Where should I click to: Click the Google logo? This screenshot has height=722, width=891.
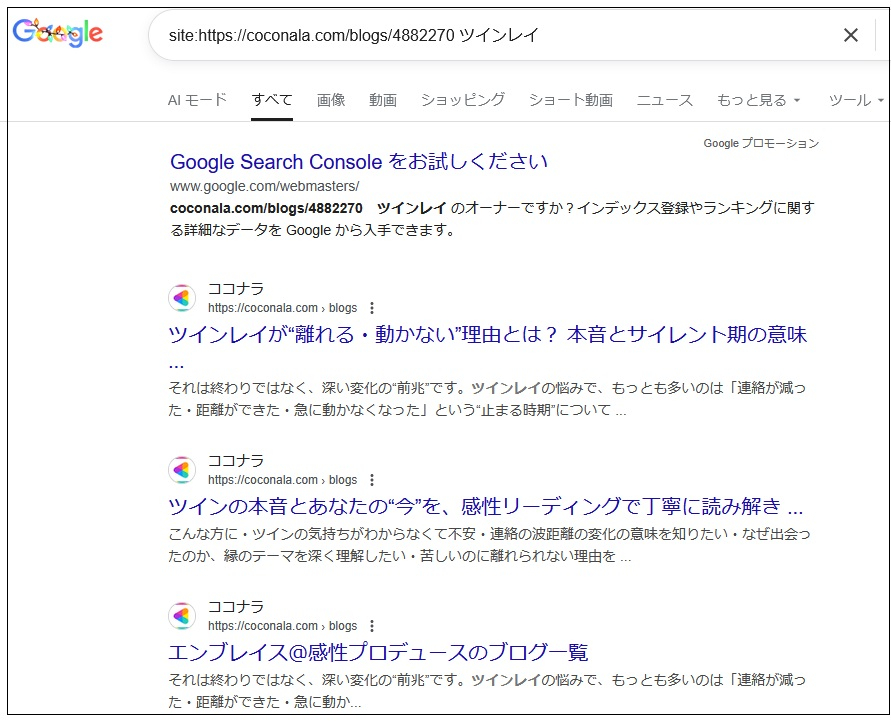(58, 33)
